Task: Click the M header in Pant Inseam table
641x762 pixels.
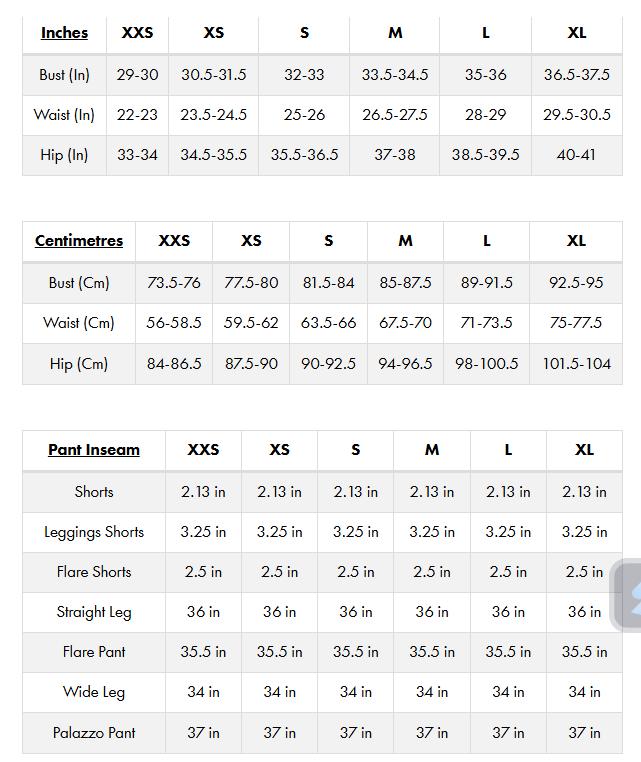Action: [432, 450]
